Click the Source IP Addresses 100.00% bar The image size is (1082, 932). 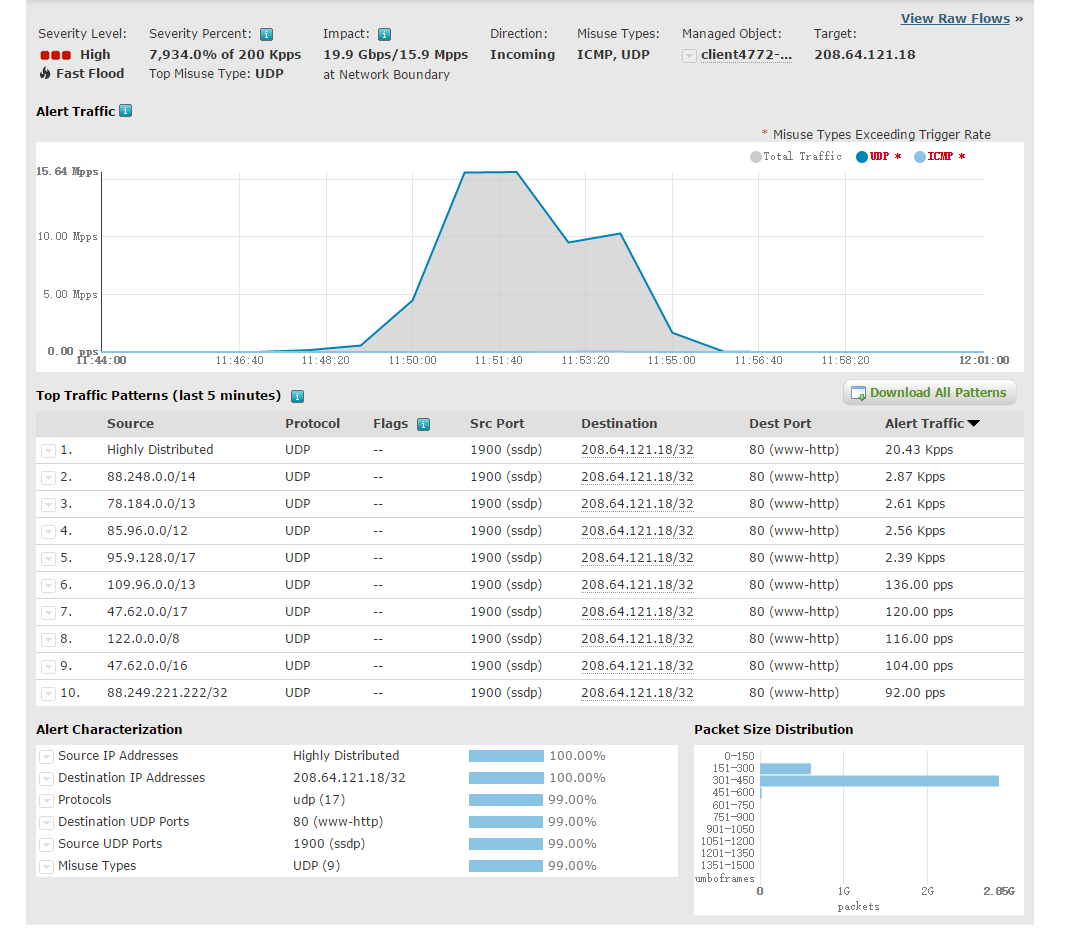pyautogui.click(x=506, y=756)
